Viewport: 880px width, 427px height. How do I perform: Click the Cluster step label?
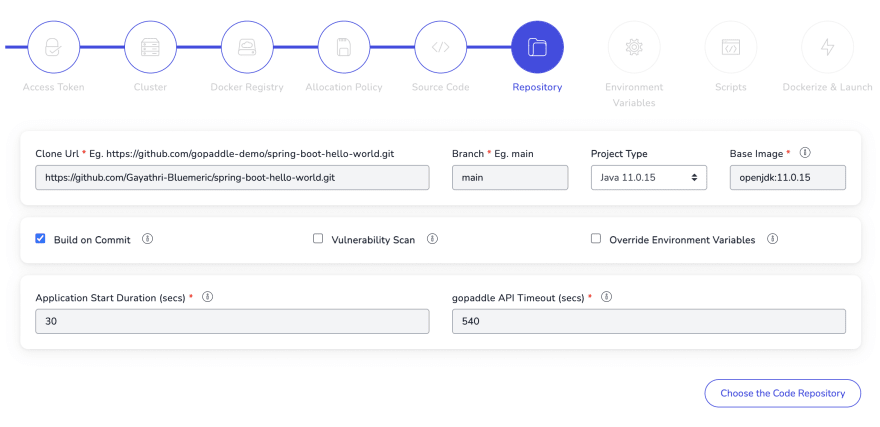coord(150,87)
